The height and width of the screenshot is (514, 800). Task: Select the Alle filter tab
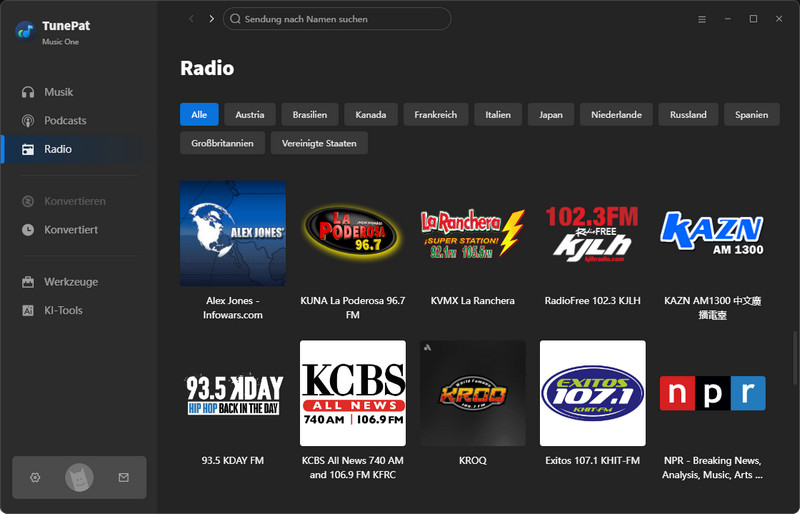(x=199, y=114)
